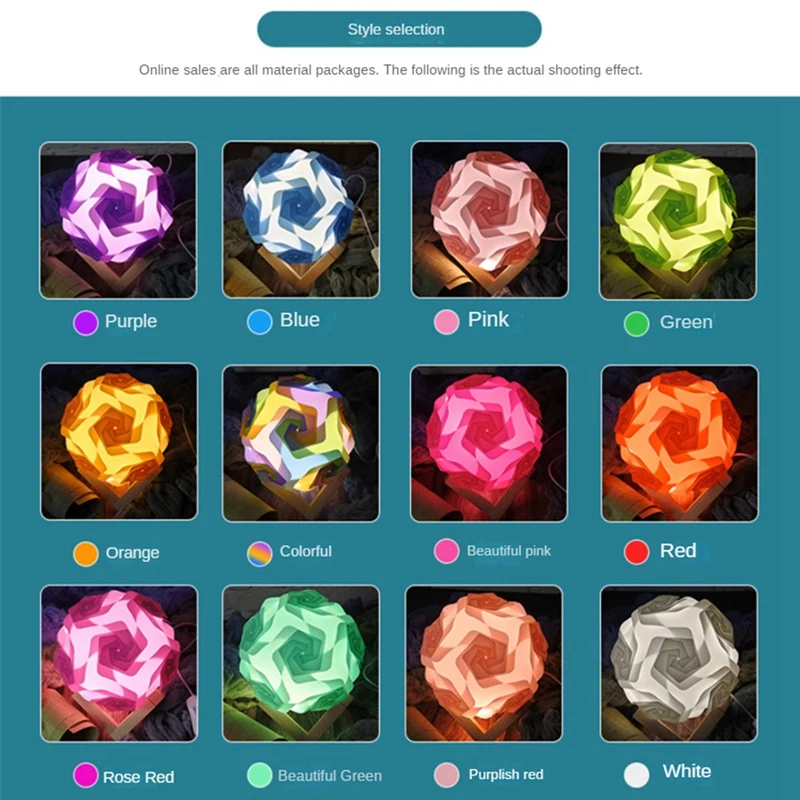Click the Beautiful pink label text
This screenshot has width=800, height=800.
509,551
